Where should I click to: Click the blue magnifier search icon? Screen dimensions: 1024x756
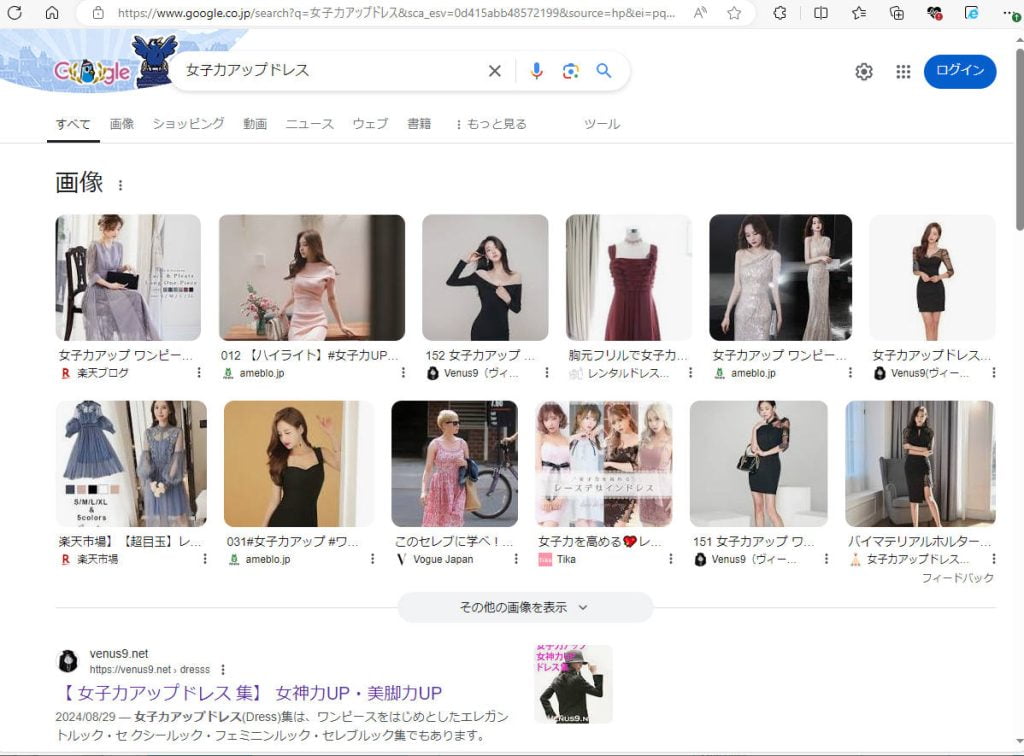pyautogui.click(x=604, y=71)
